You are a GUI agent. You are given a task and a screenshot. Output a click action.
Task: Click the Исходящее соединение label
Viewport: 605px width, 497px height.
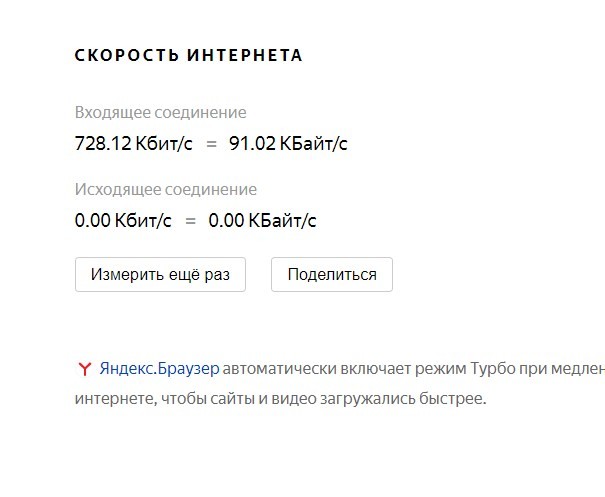click(166, 189)
